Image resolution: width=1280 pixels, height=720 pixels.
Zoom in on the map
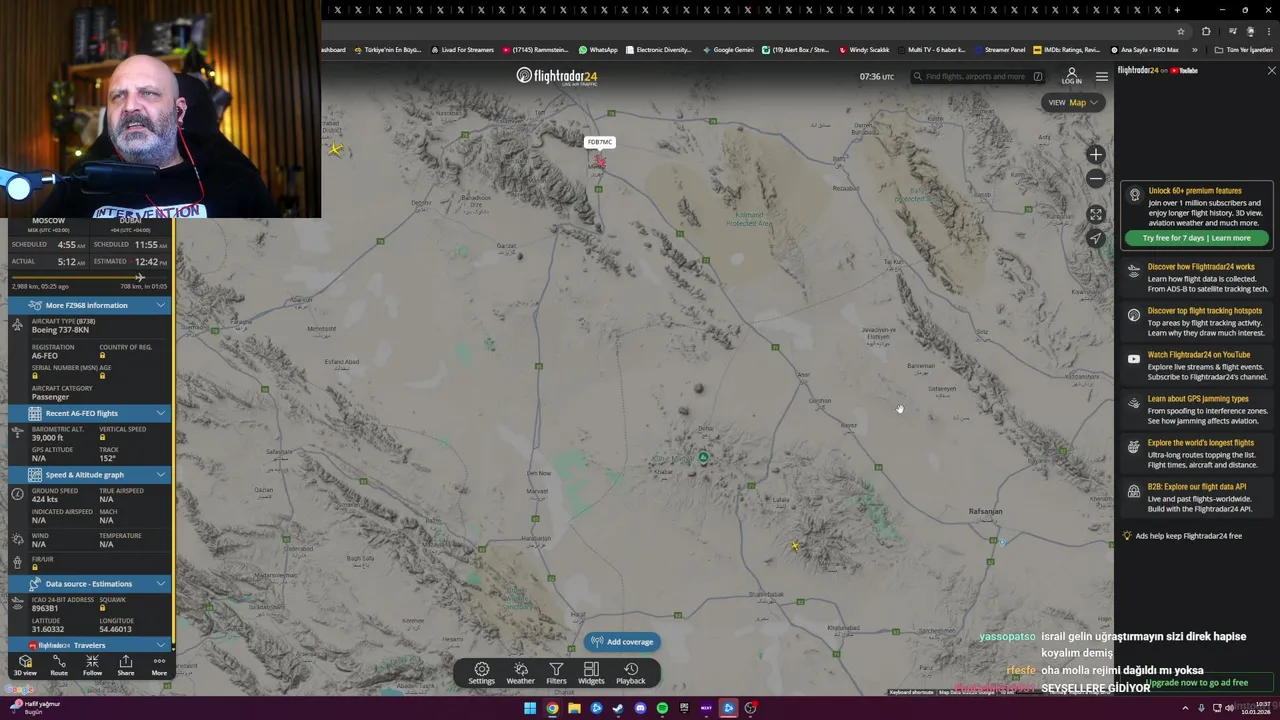click(1096, 154)
